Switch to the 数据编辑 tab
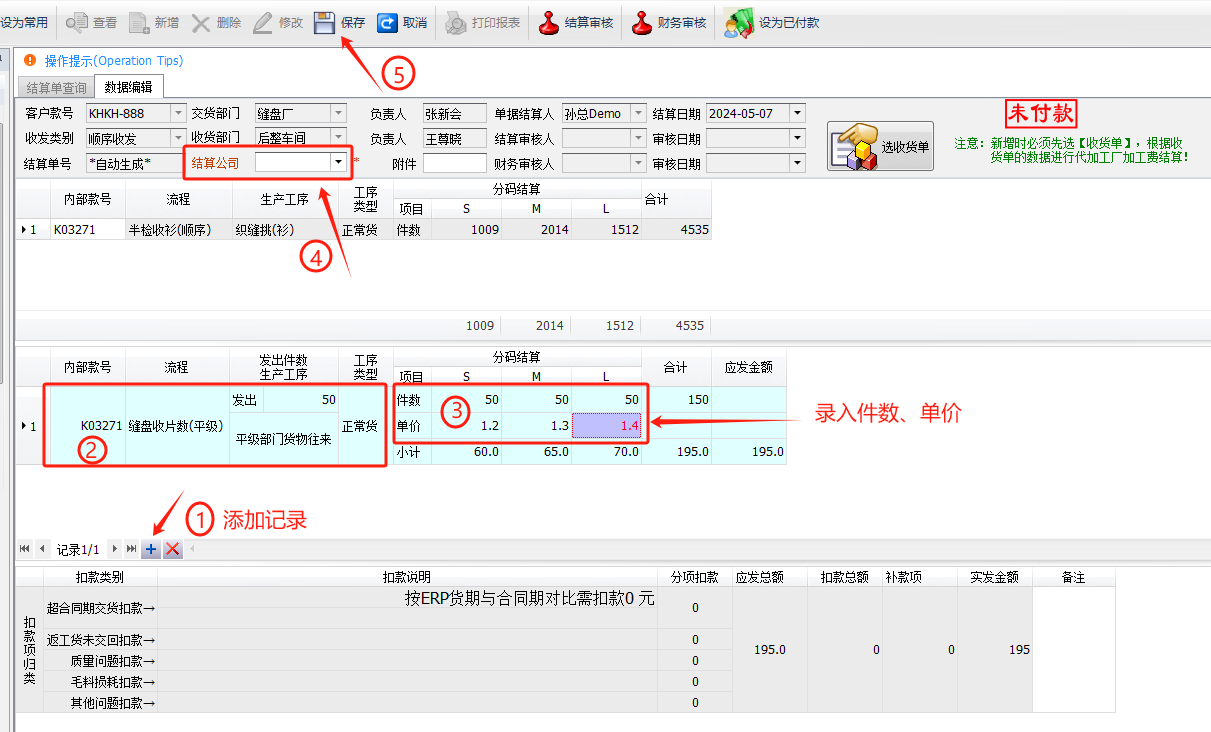 pos(128,87)
